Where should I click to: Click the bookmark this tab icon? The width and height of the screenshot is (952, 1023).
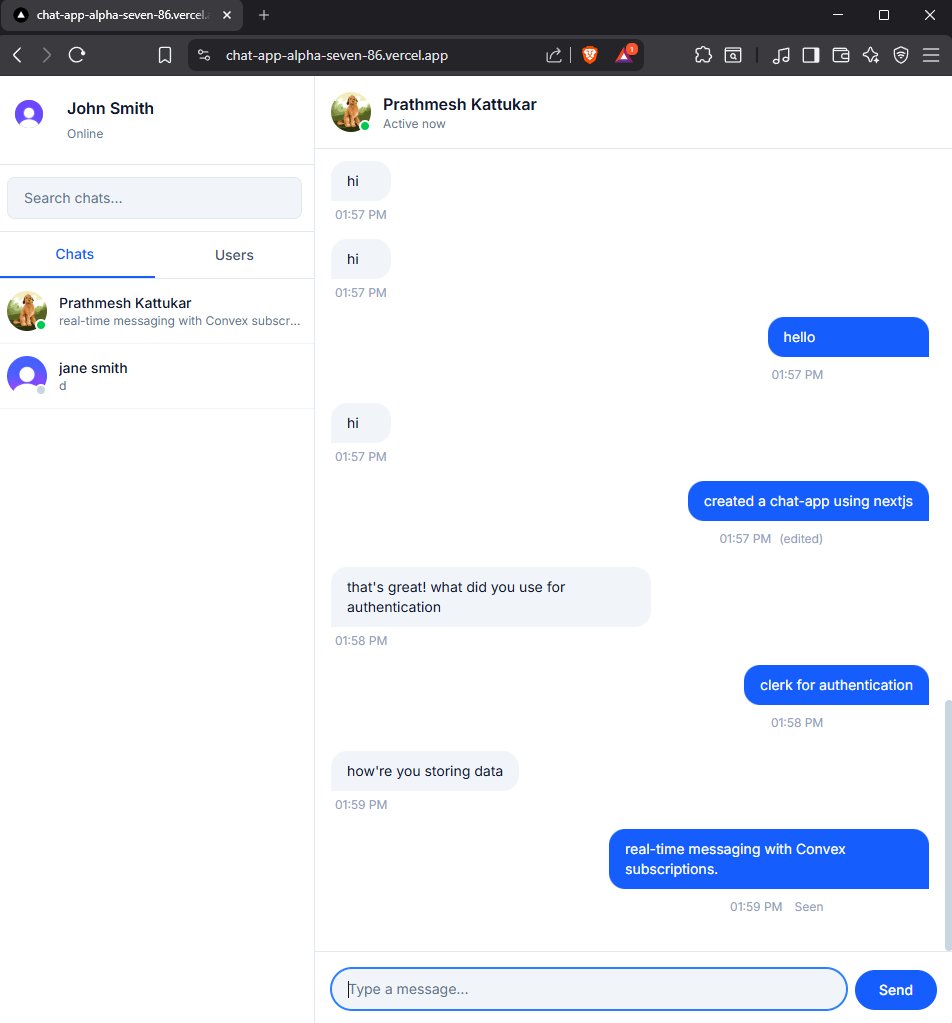point(165,55)
